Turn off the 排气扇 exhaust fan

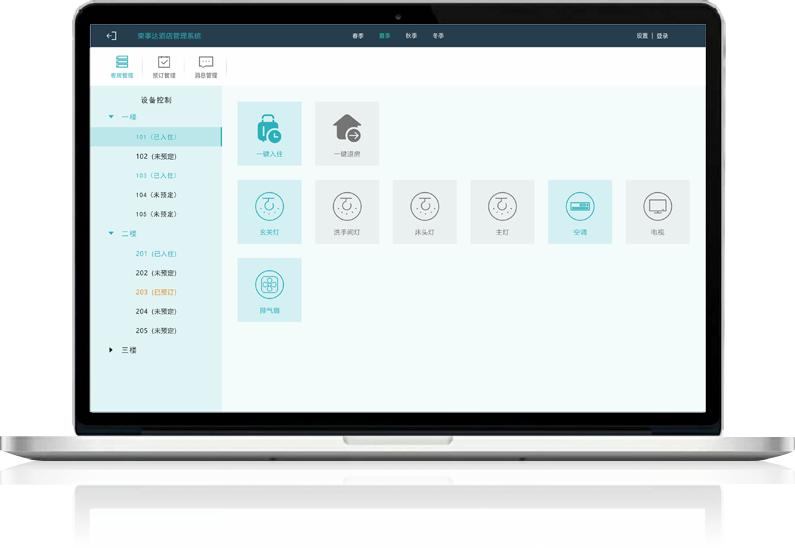point(269,289)
